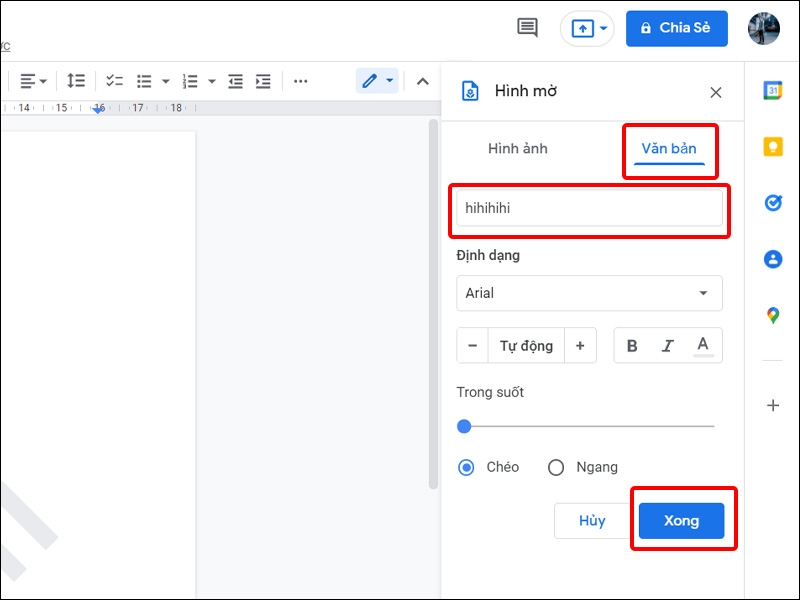Click the watermark text field 'hihihihi'

(589, 208)
